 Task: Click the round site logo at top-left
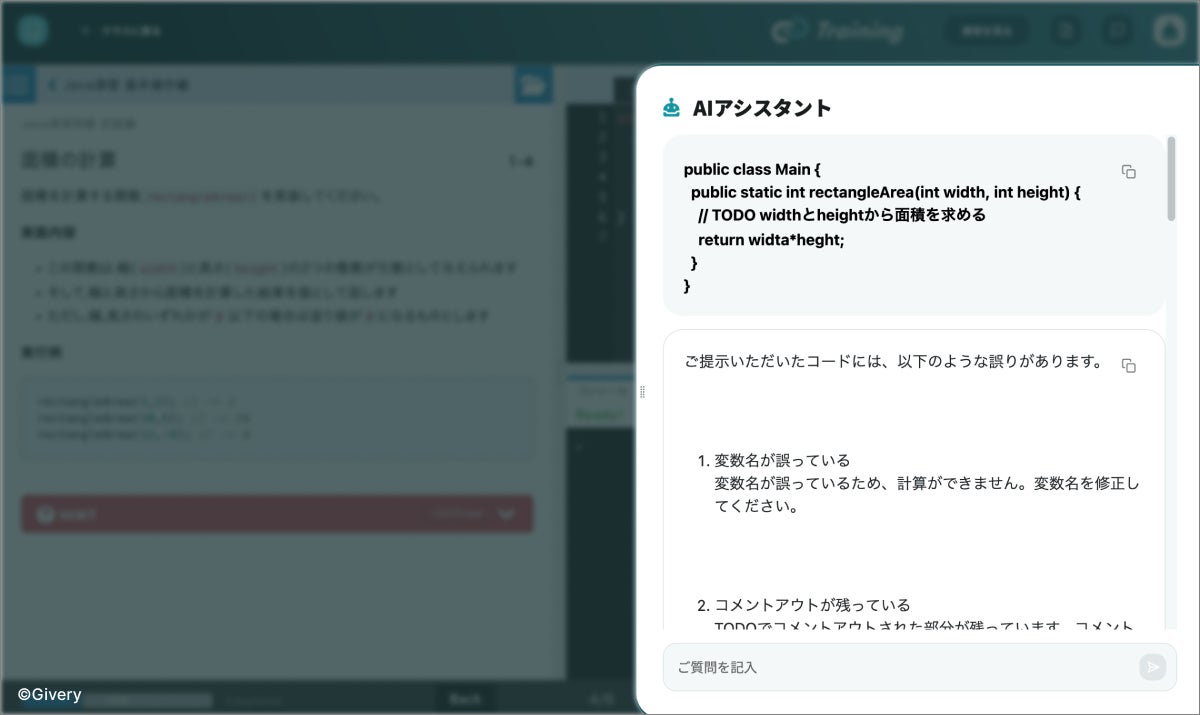pyautogui.click(x=33, y=30)
